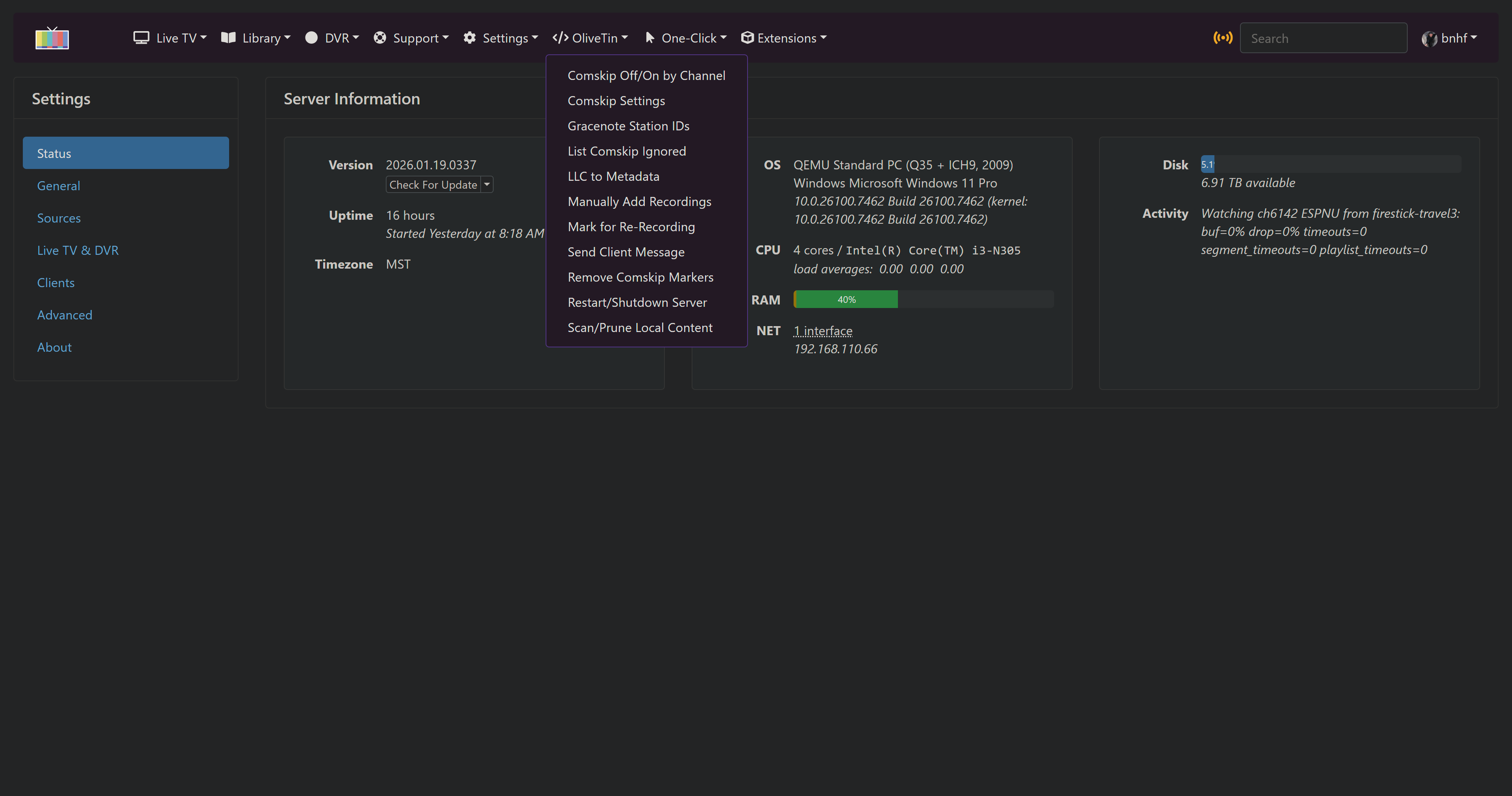Click the Library book icon
This screenshot has width=1512, height=796.
click(228, 37)
